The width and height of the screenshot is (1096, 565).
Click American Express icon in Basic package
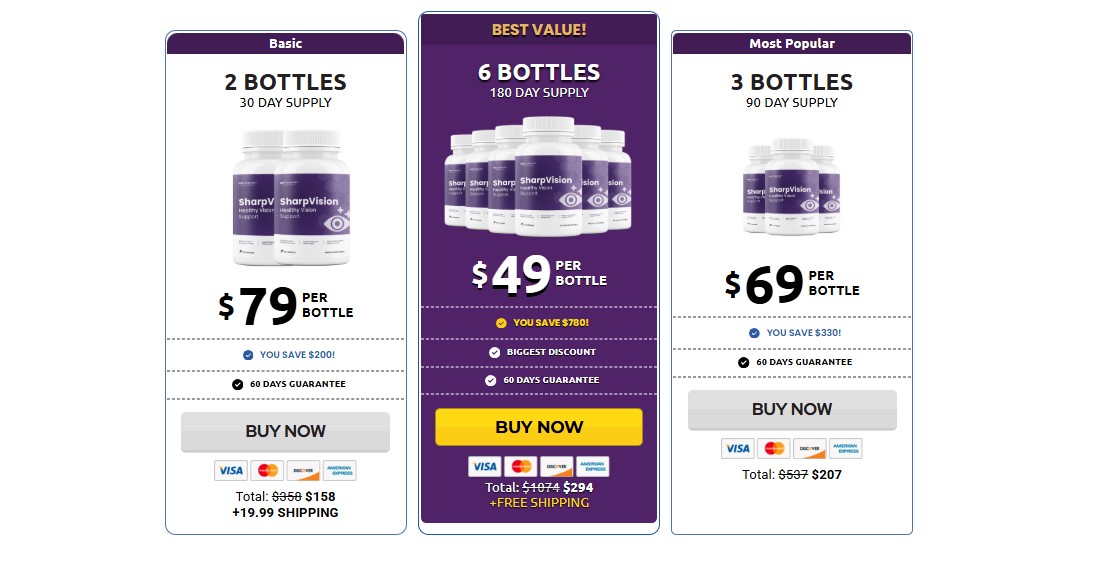pyautogui.click(x=339, y=470)
